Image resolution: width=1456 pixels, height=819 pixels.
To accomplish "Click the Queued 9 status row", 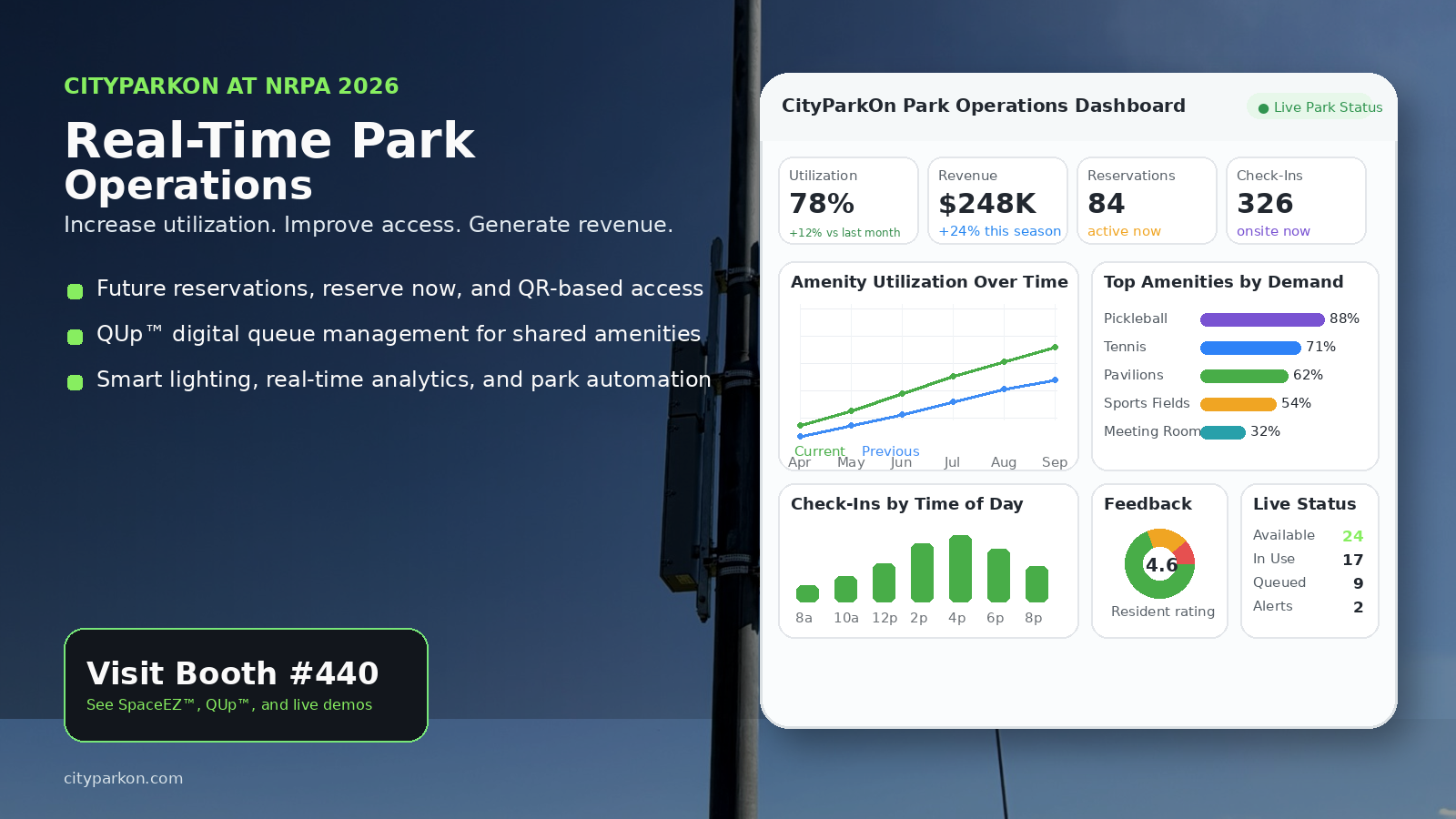I will 1308,583.
